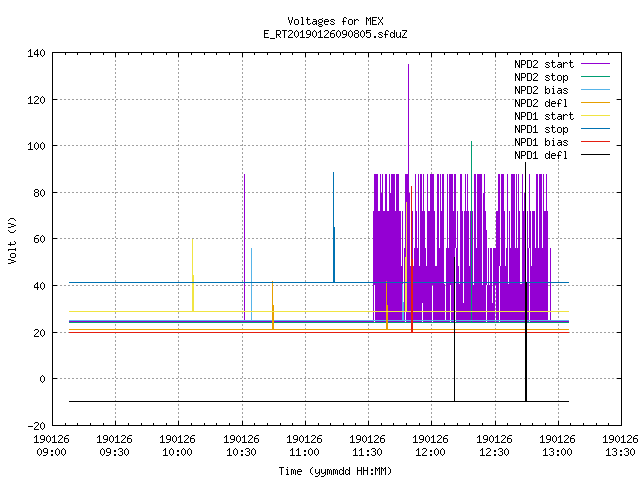Screen dimensions: 640x480
Task: Click the 0 y-axis tick label
Action: pyautogui.click(x=42, y=379)
